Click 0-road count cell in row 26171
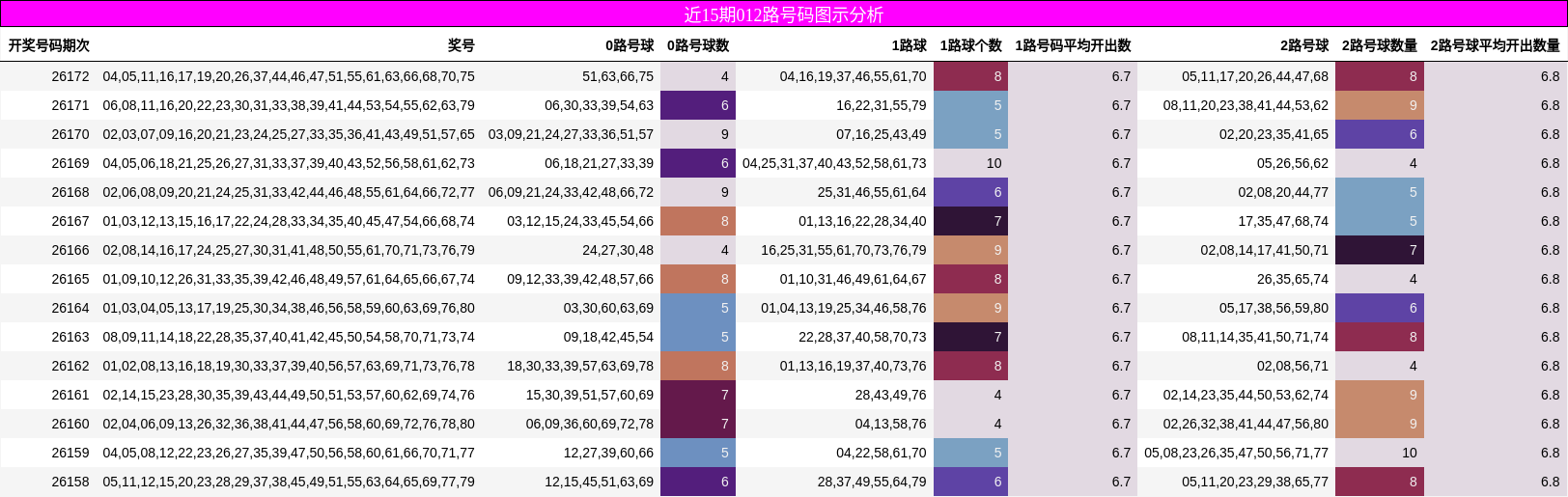This screenshot has width=1568, height=497. (698, 105)
